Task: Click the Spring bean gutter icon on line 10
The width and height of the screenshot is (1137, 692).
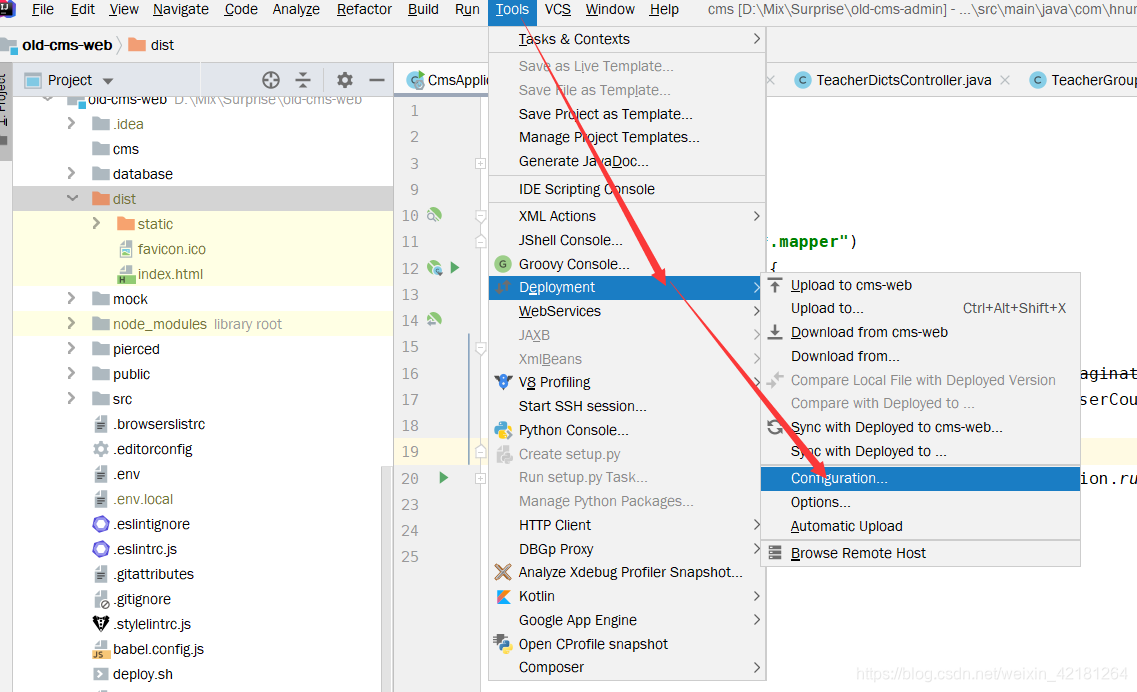Action: 434,215
